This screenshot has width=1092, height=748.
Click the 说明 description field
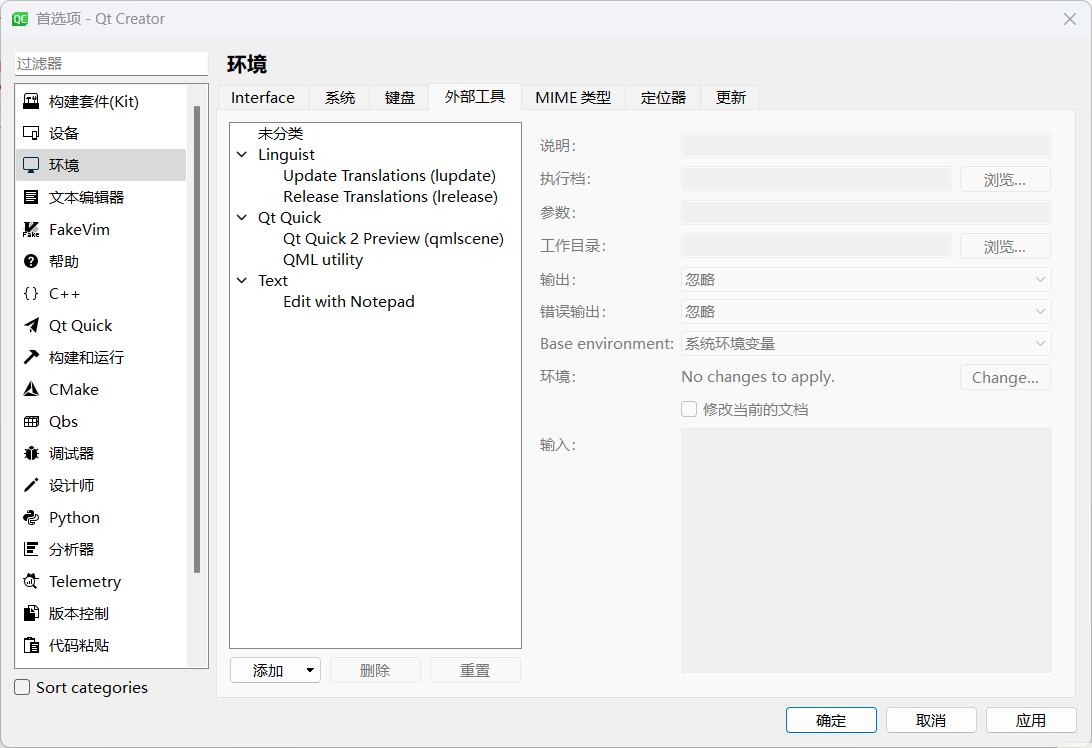(866, 146)
